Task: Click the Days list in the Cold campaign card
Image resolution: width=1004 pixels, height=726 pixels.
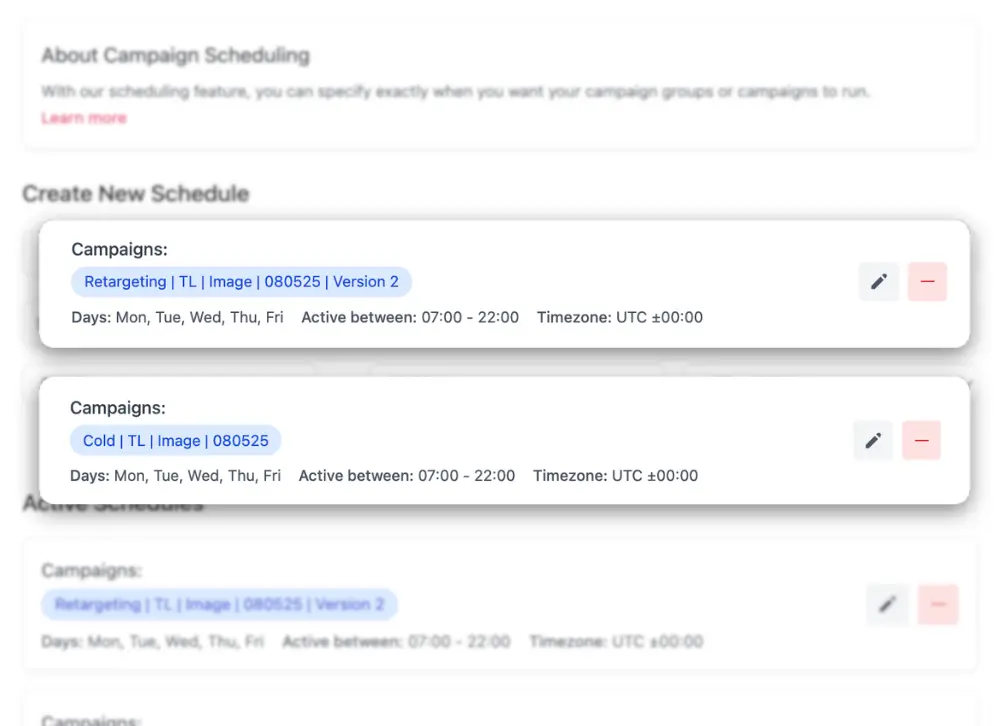Action: coord(197,476)
